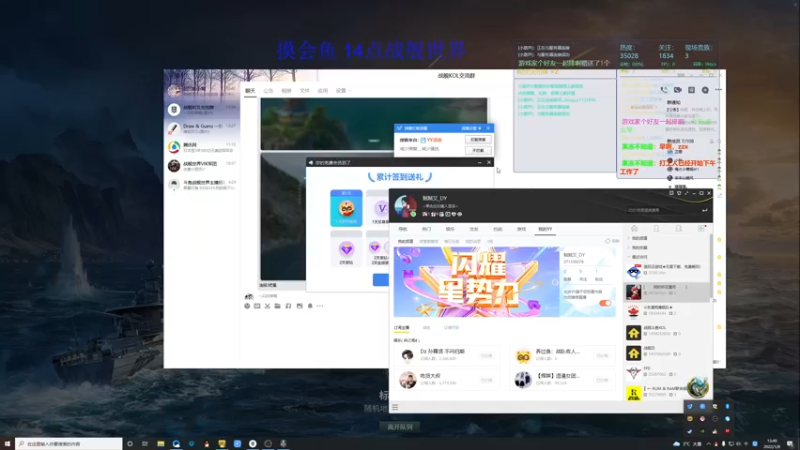Switch to the 游戏 tab in YY
Screen dimensions: 800x450
click(521, 229)
